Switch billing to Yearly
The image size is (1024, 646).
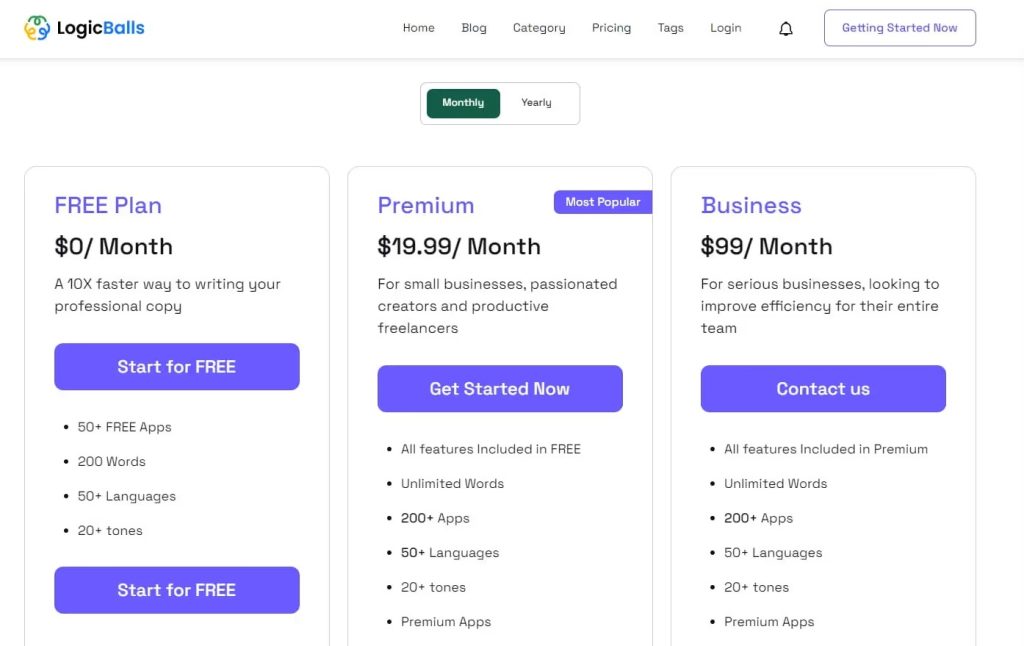(536, 103)
